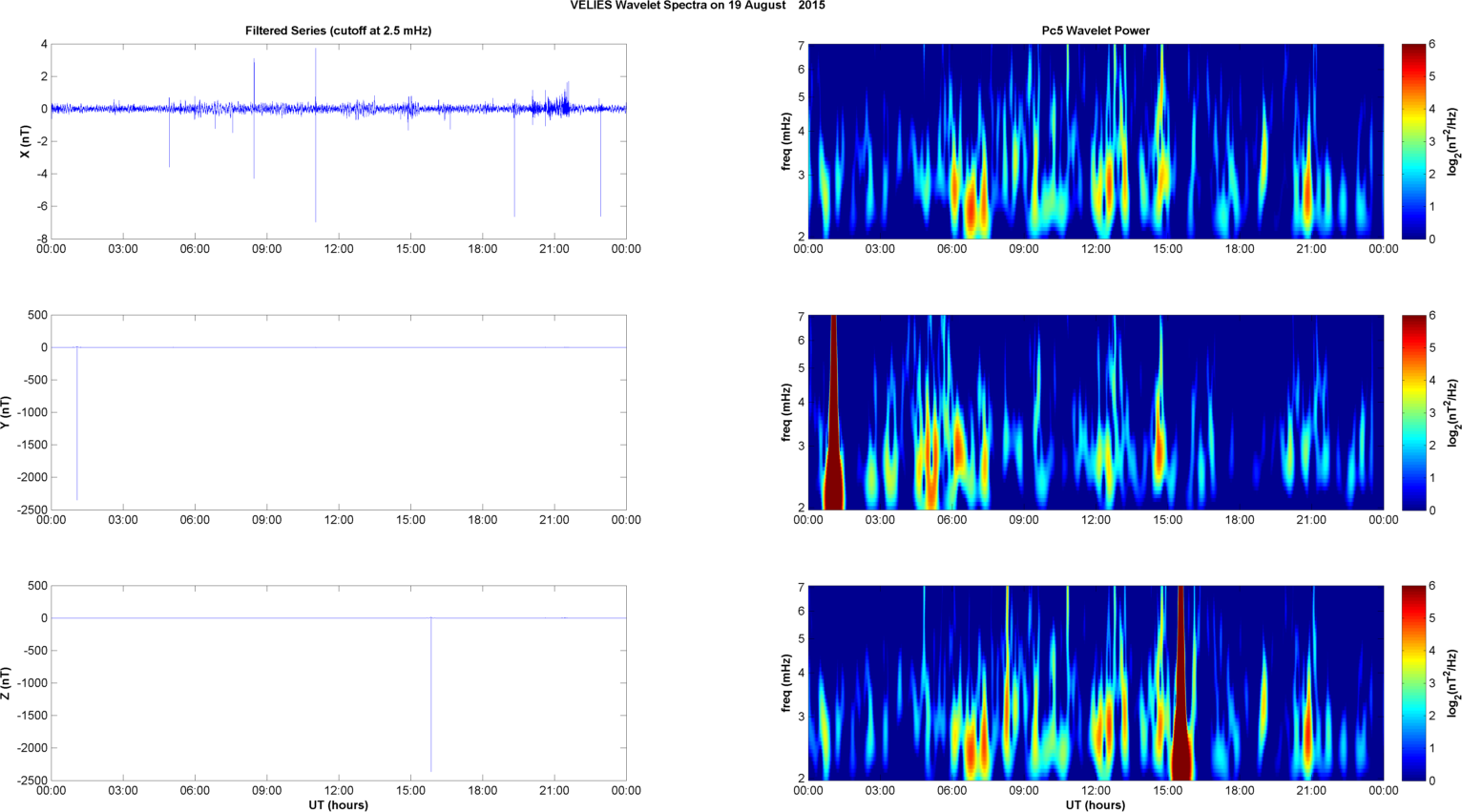Image resolution: width=1462 pixels, height=812 pixels.
Task: Click the dark red band in the middle wavelet plot
Action: 834,412
